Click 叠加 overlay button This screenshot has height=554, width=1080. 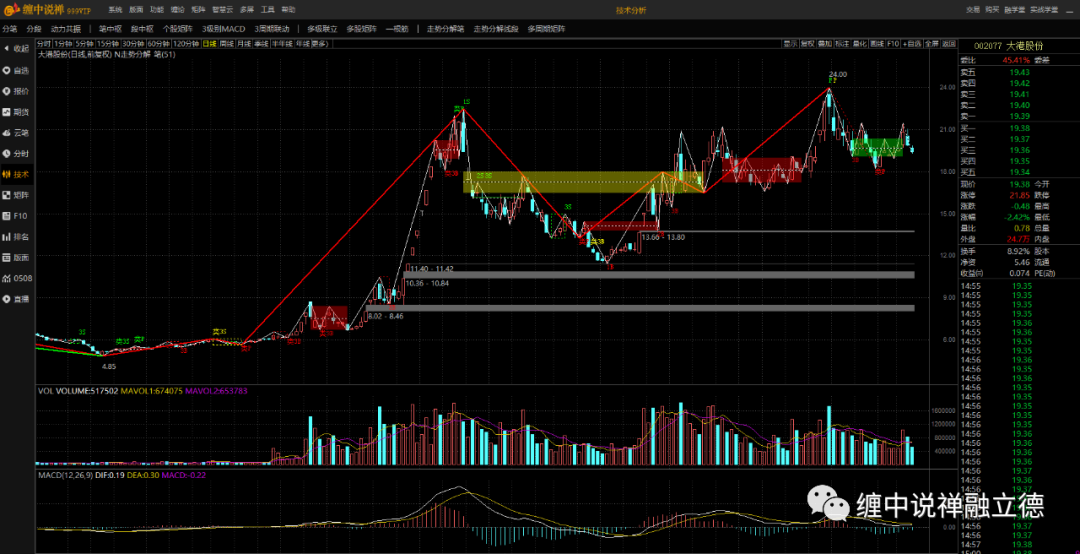tap(824, 43)
